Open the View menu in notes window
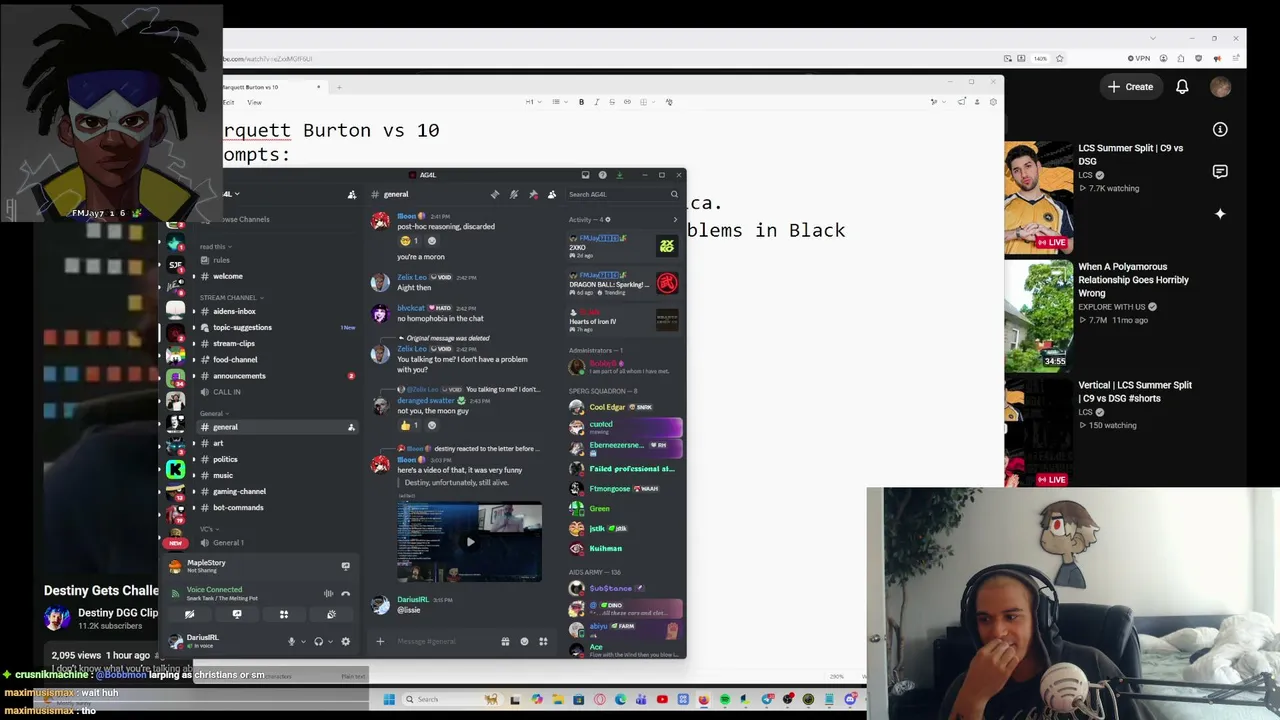Image resolution: width=1280 pixels, height=720 pixels. coord(254,102)
